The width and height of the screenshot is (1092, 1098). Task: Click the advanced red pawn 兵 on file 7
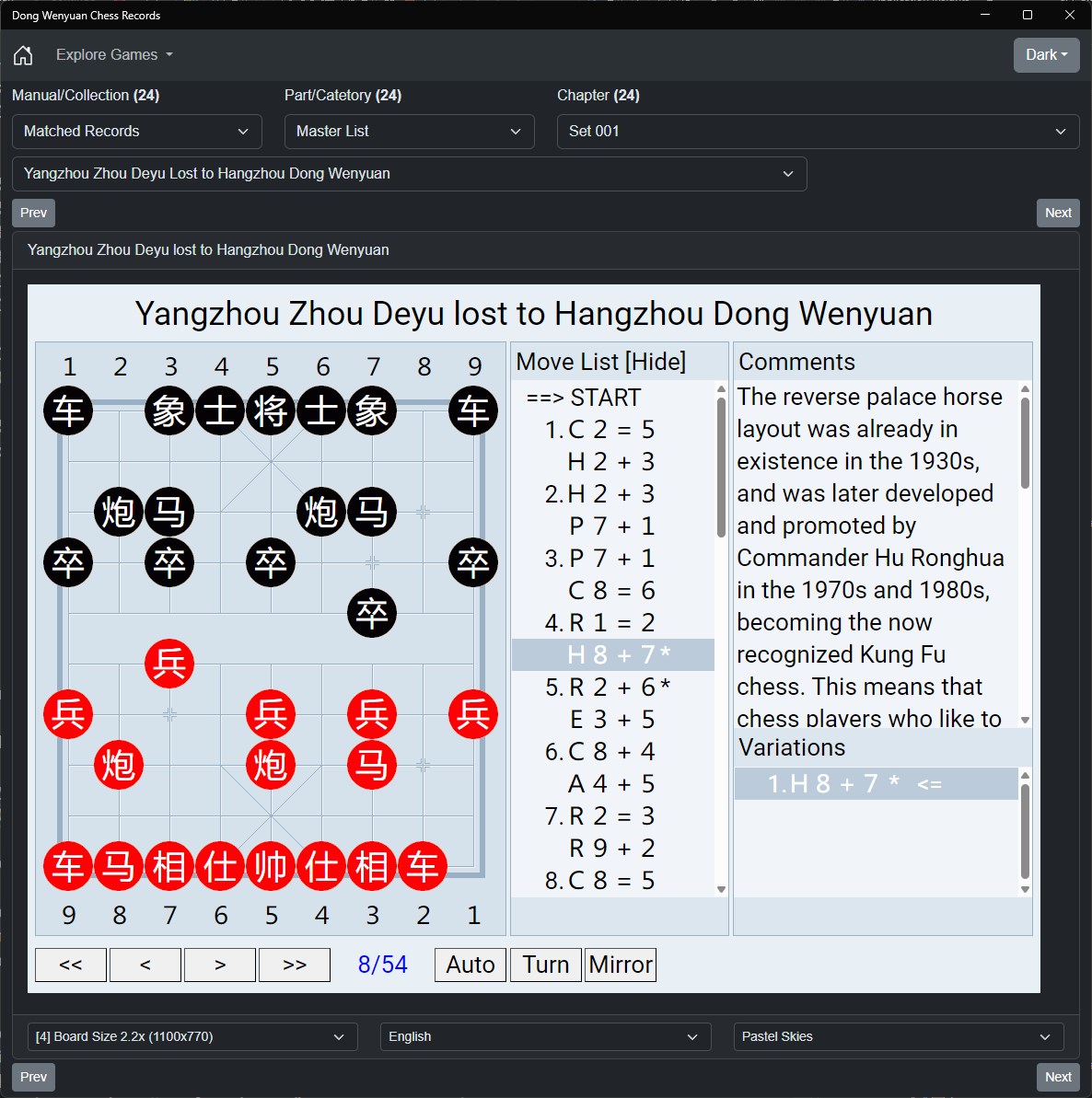coord(169,664)
